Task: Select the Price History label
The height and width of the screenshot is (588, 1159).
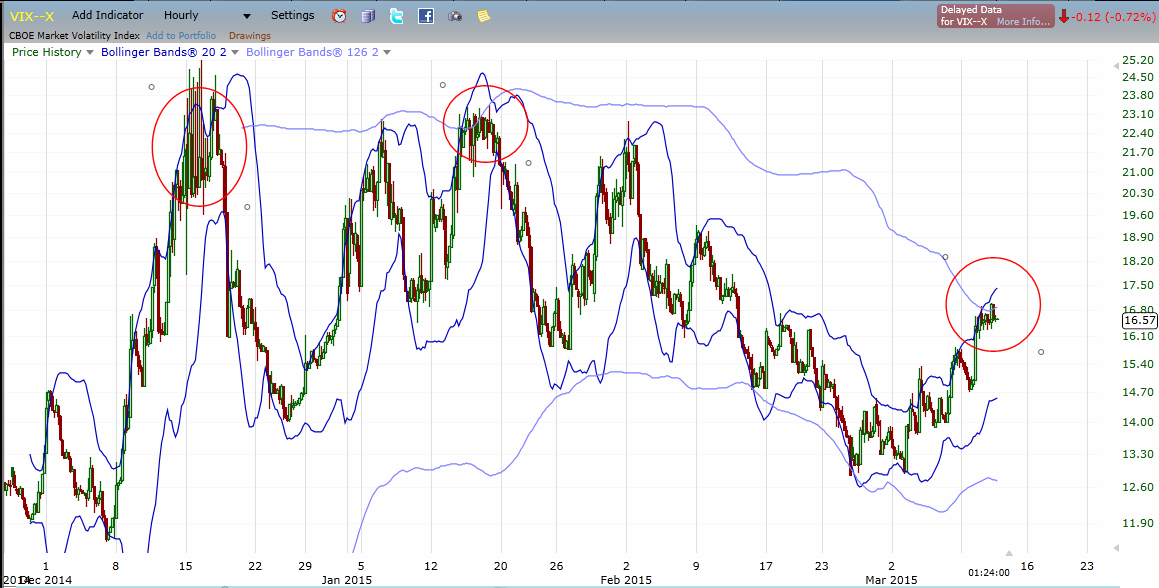Action: coord(47,53)
